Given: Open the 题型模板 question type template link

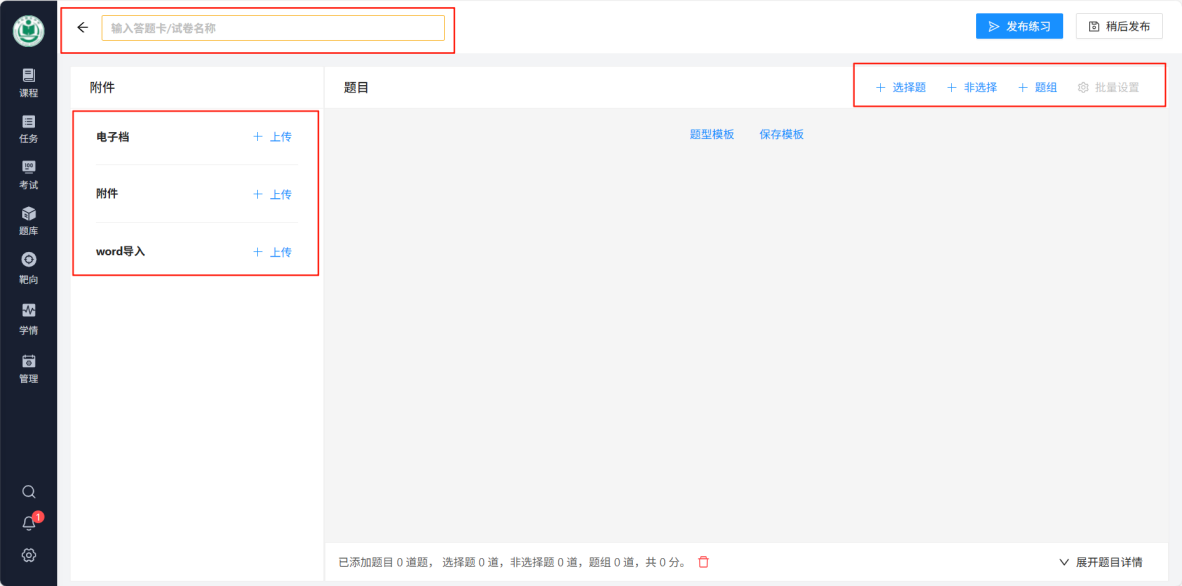Looking at the screenshot, I should pos(712,134).
